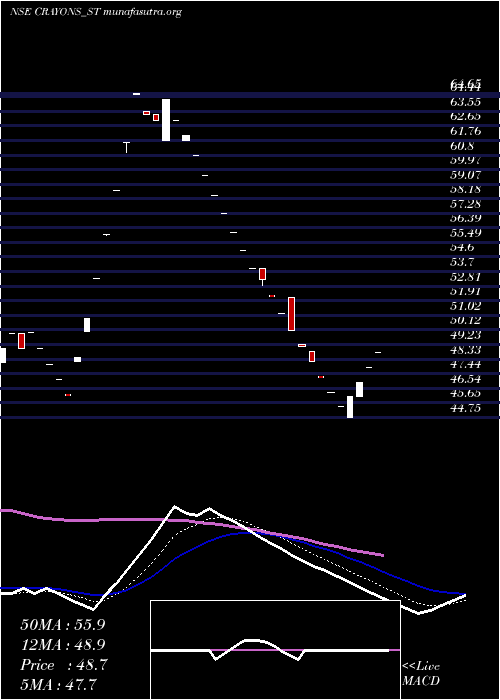This screenshot has width=500, height=700.
Task: Click the 5MA : 47.7 readout
Action: coord(59,684)
